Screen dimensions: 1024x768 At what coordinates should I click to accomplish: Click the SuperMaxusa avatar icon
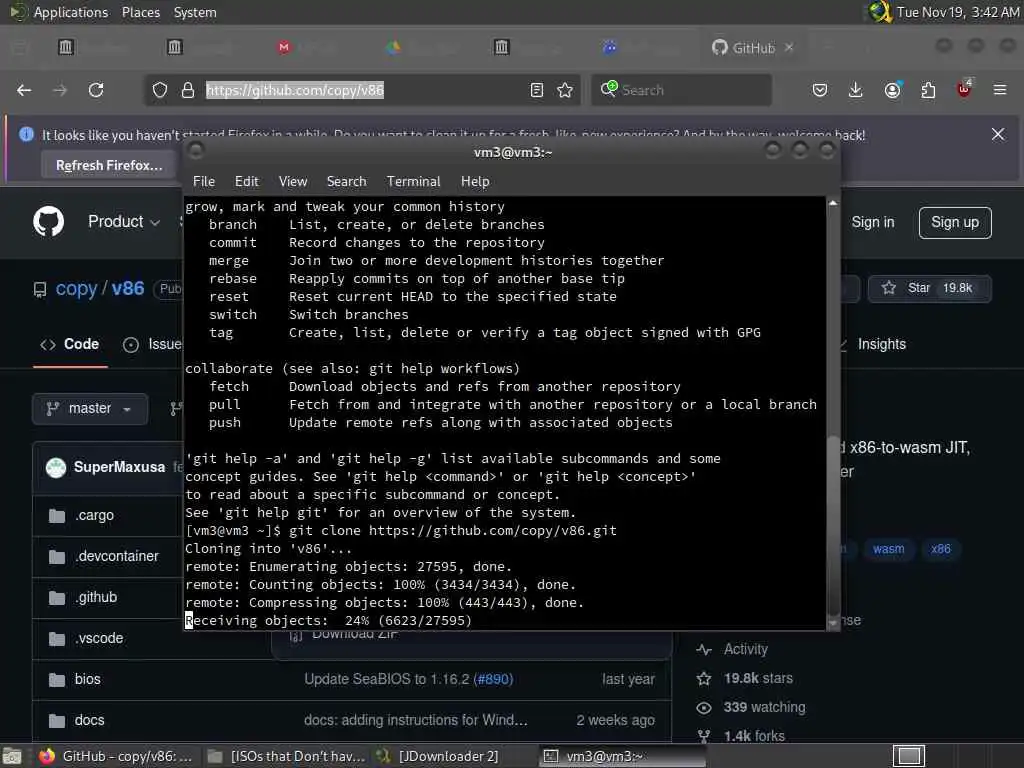coord(56,468)
